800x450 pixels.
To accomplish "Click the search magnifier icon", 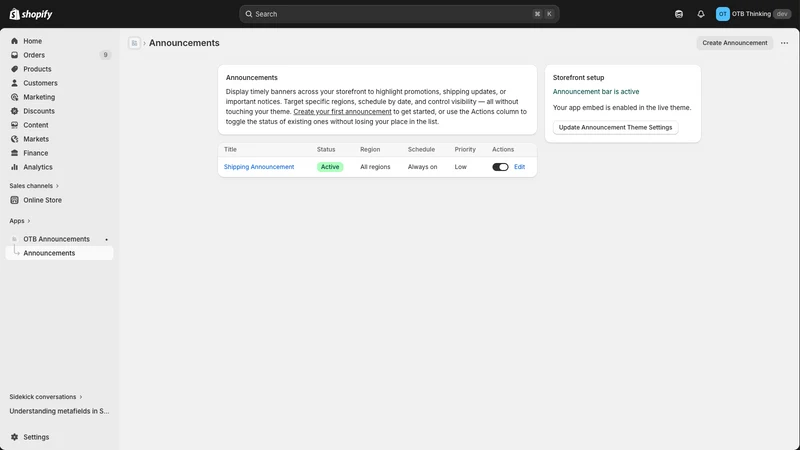I will [x=248, y=14].
